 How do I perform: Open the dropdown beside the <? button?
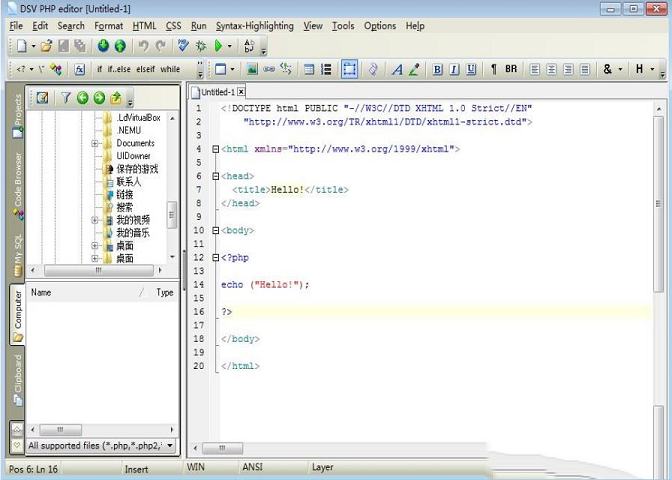click(31, 69)
